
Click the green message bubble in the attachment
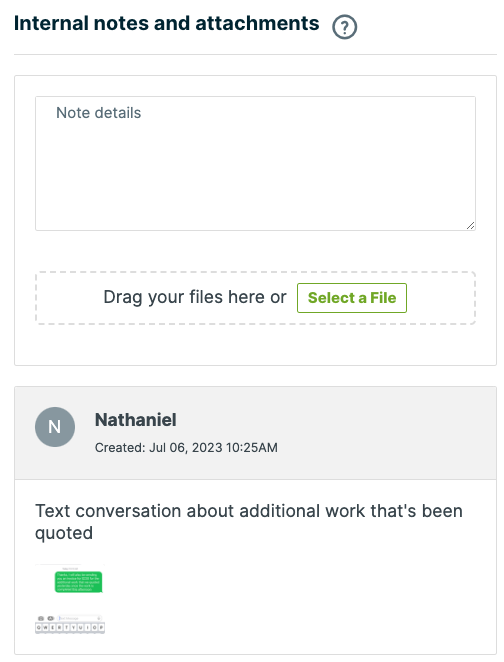pyautogui.click(x=79, y=582)
